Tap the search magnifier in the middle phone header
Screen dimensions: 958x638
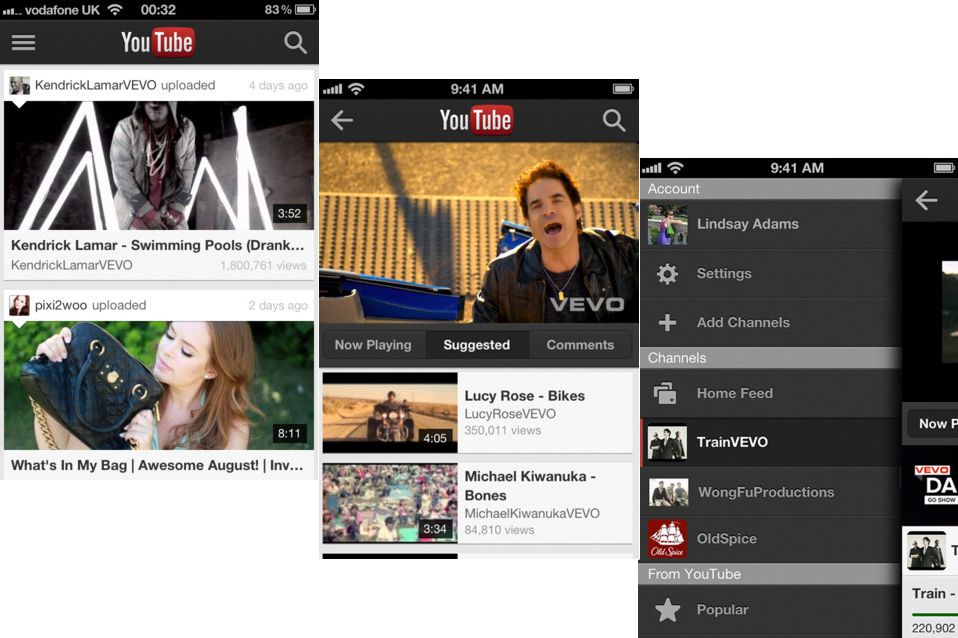[x=614, y=120]
